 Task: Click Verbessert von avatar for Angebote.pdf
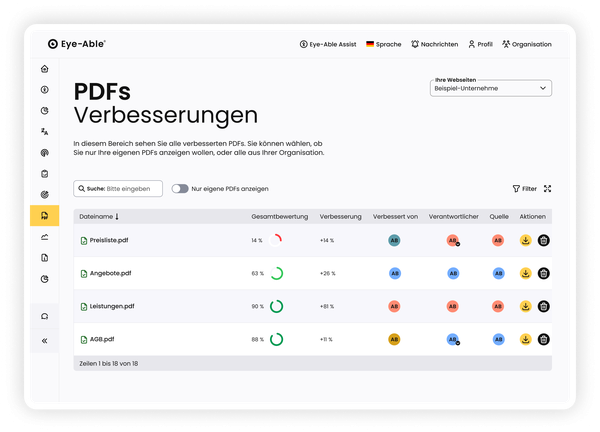coord(395,273)
